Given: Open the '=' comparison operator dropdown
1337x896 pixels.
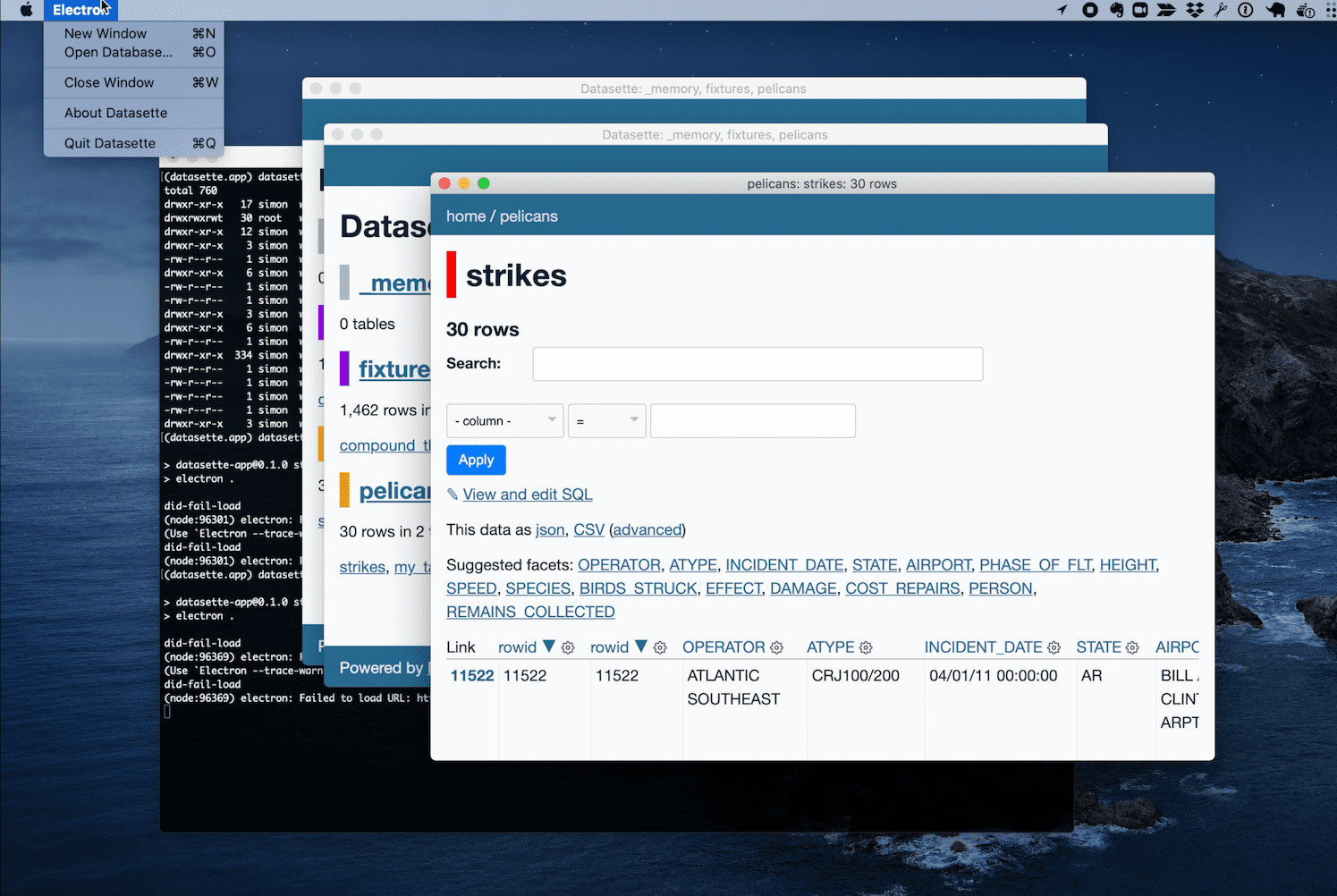Looking at the screenshot, I should click(606, 420).
